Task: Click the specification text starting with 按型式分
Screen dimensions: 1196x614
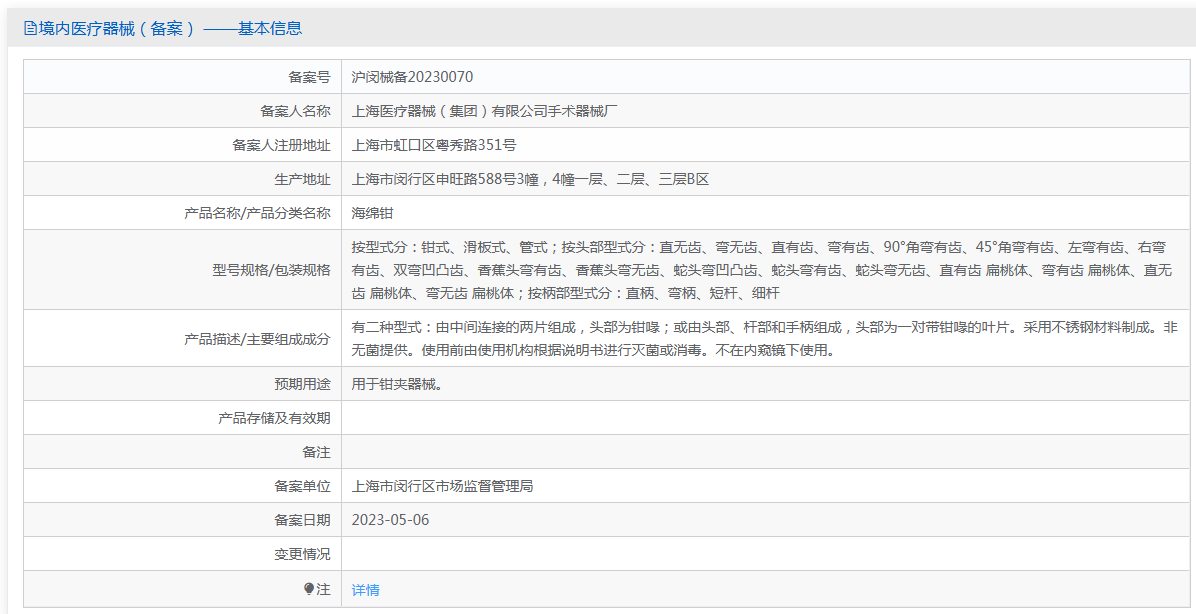Action: [762, 270]
